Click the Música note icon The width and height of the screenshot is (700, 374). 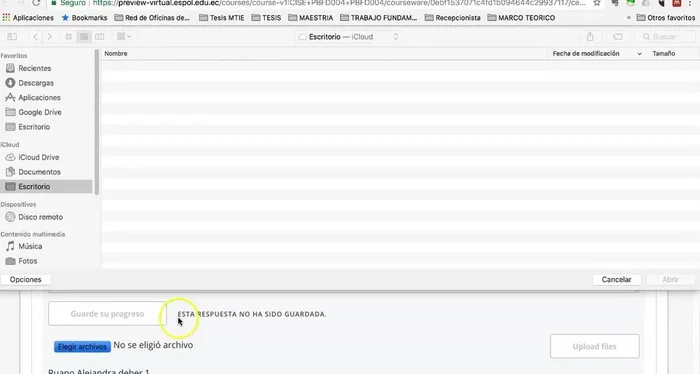10,246
